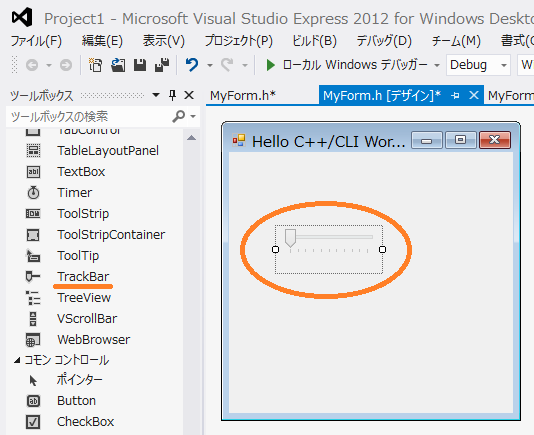Click the Open File toolbar icon
The height and width of the screenshot is (435, 534).
tap(118, 65)
